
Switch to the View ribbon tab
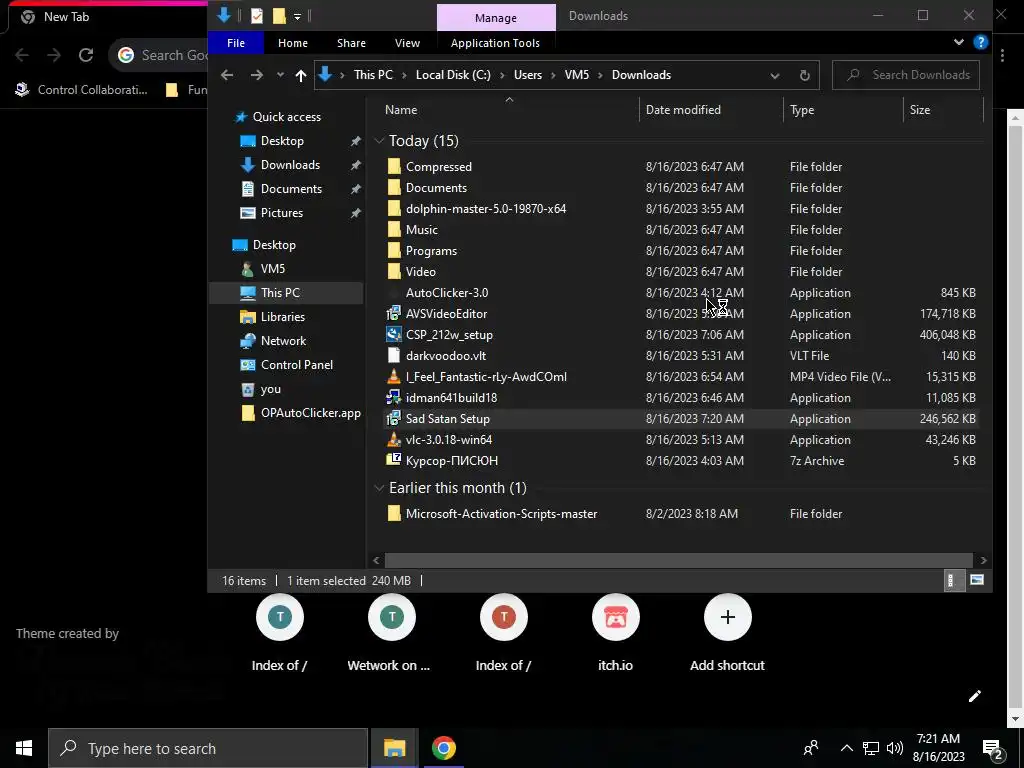[x=408, y=43]
